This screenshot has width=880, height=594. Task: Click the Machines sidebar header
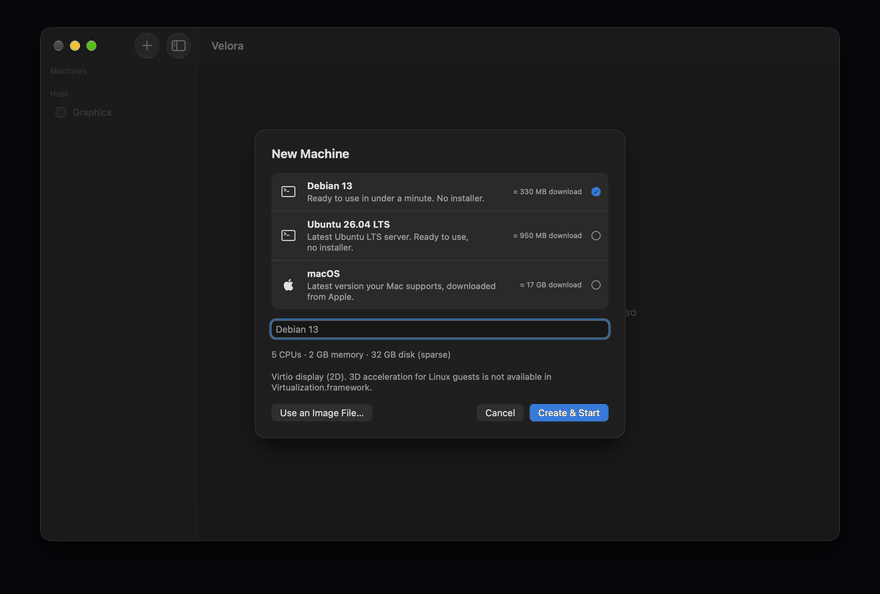coord(68,71)
